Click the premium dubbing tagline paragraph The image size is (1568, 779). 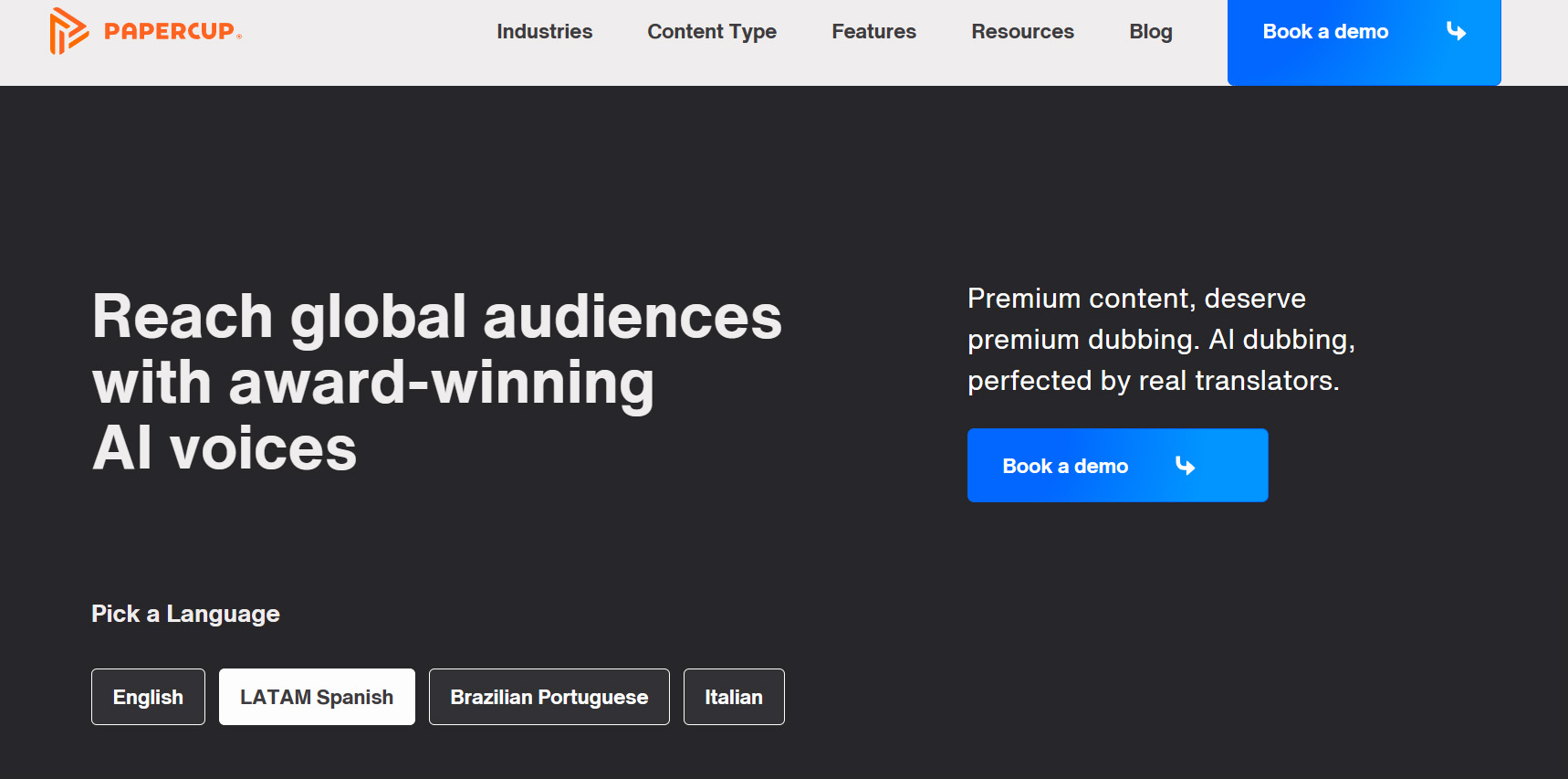1160,340
